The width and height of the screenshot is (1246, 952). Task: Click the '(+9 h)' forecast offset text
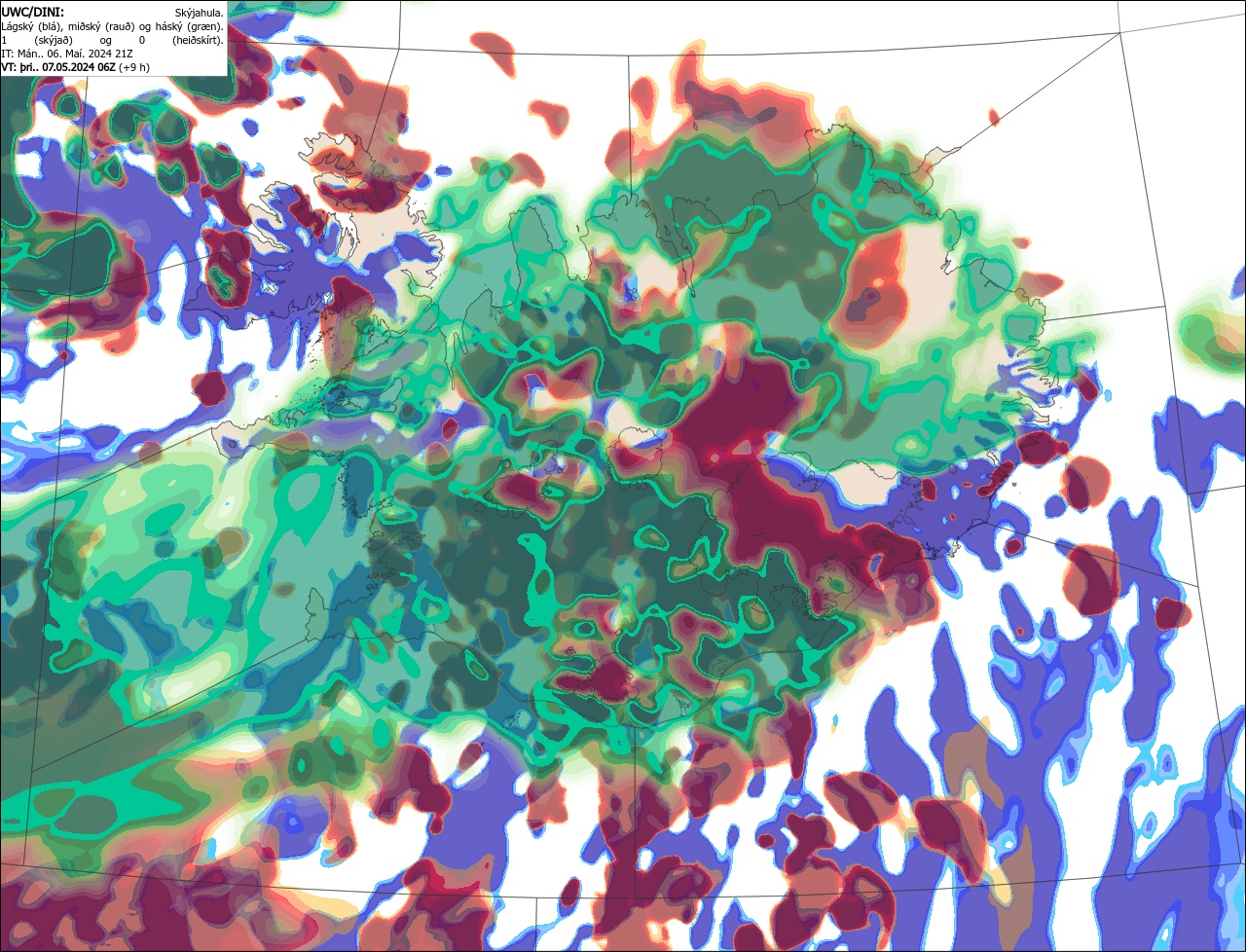[134, 68]
